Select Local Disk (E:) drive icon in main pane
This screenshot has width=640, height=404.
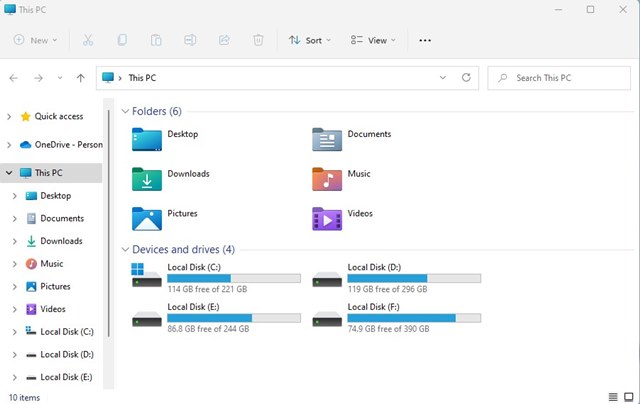[x=147, y=319]
